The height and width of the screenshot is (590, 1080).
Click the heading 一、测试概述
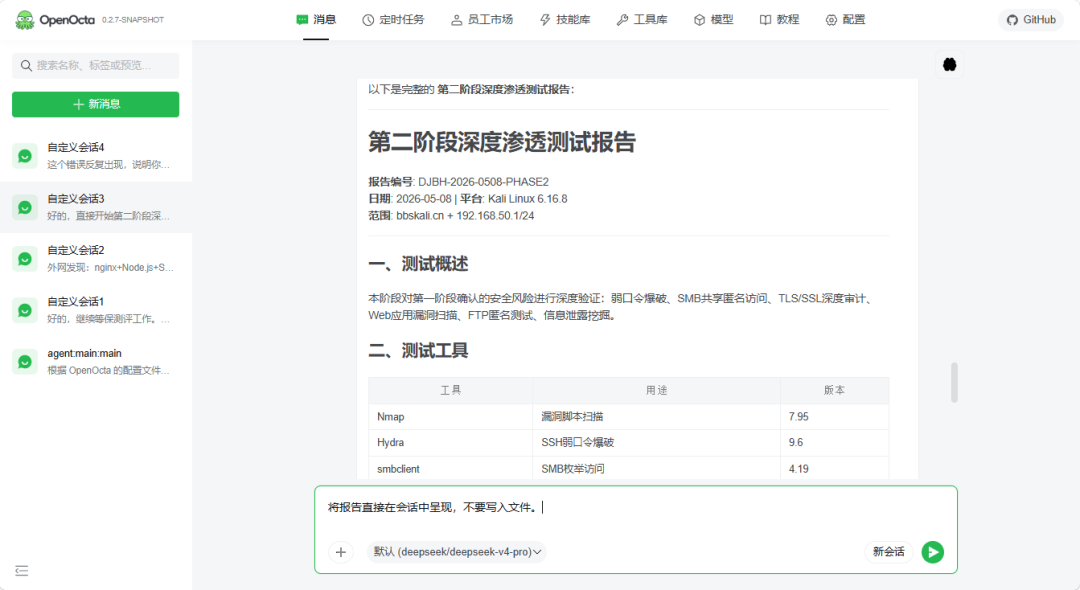point(418,264)
